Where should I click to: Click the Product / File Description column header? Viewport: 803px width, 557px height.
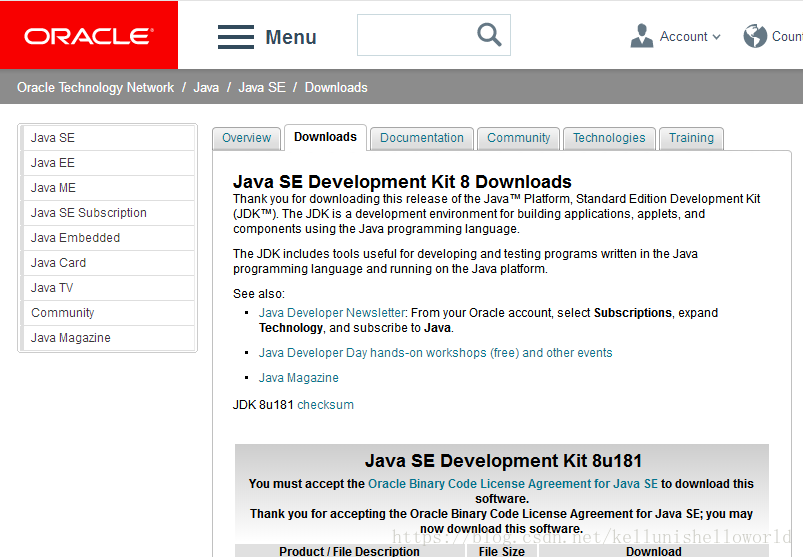[349, 551]
